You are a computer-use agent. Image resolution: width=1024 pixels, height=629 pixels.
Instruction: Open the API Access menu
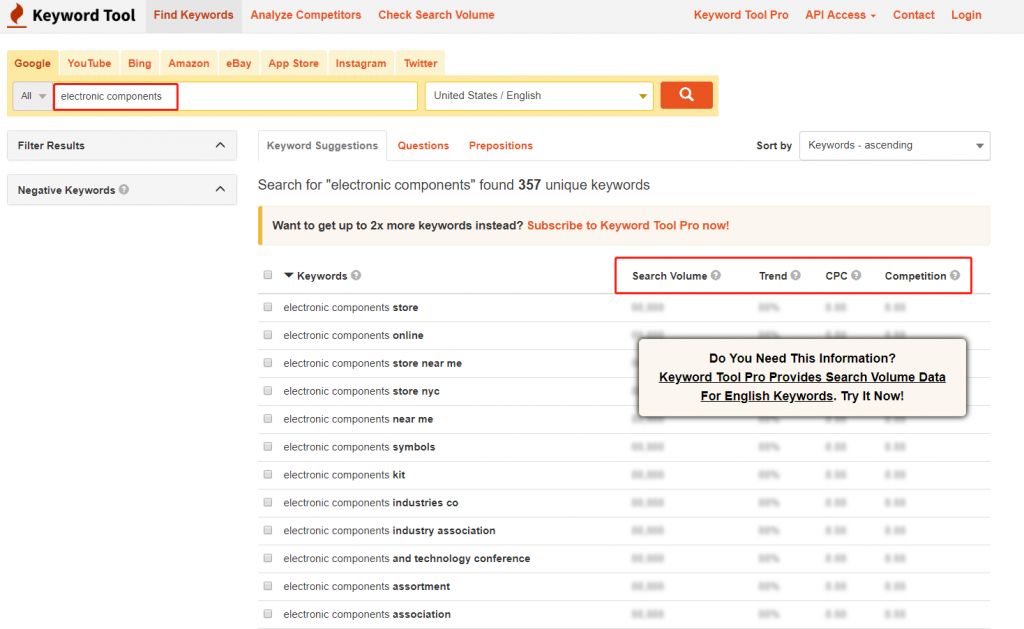840,15
